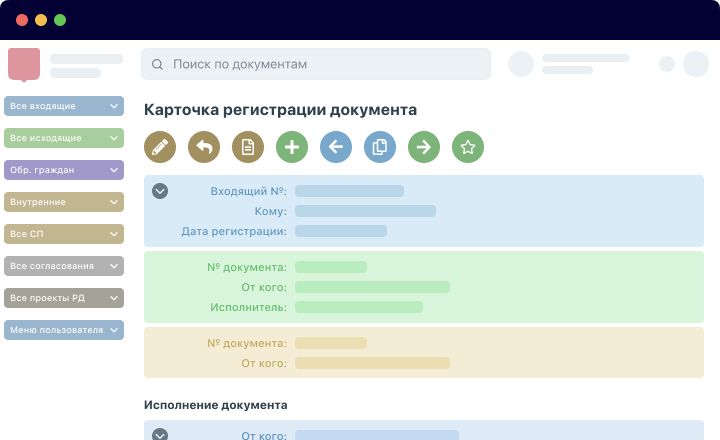The width and height of the screenshot is (720, 440).
Task: Click the Кому value field
Action: tap(365, 211)
